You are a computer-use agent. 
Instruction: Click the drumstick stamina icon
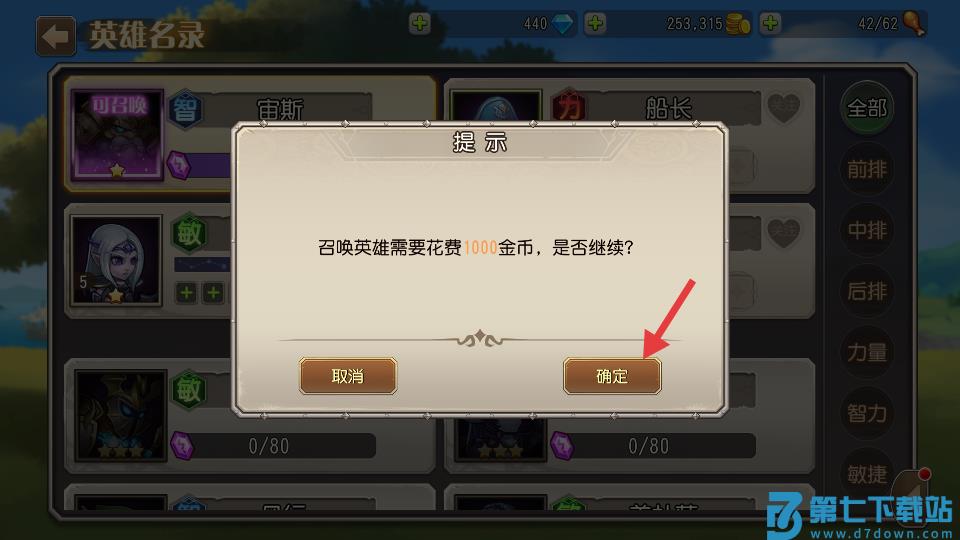pyautogui.click(x=914, y=24)
